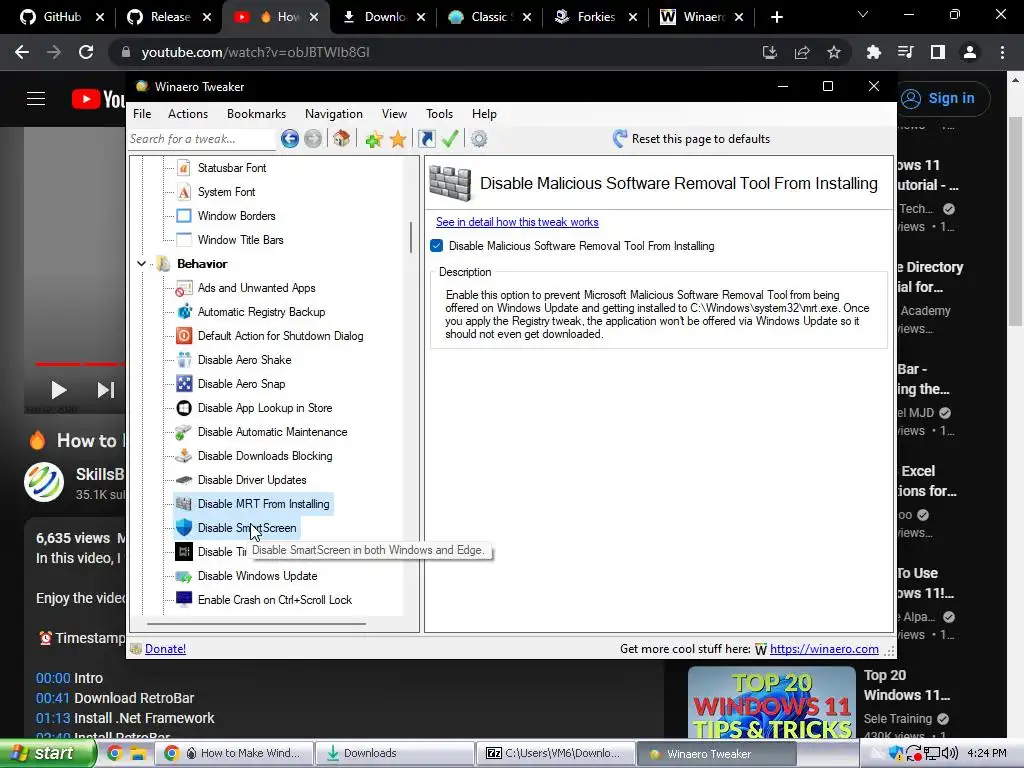Open Disable App Lookup in Store
This screenshot has width=1024, height=768.
[x=264, y=408]
